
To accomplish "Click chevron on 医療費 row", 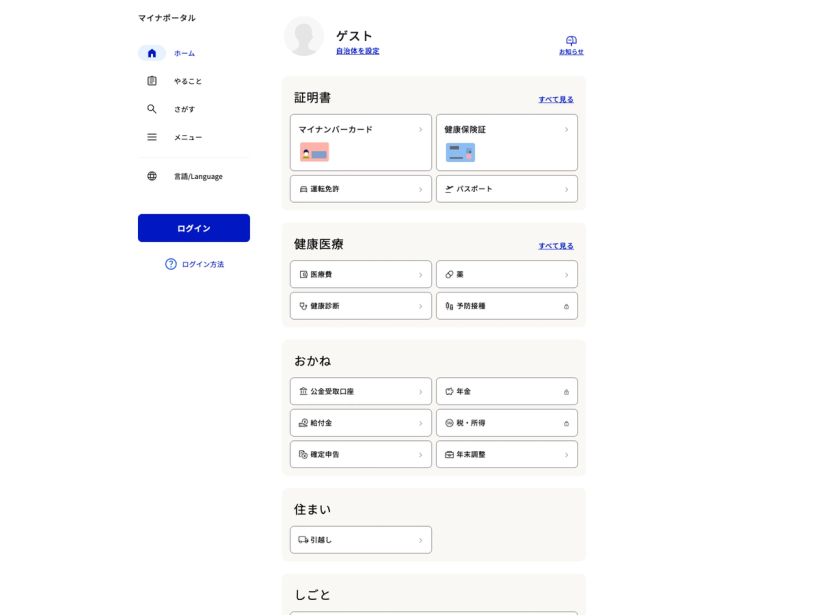I will click(x=420, y=275).
